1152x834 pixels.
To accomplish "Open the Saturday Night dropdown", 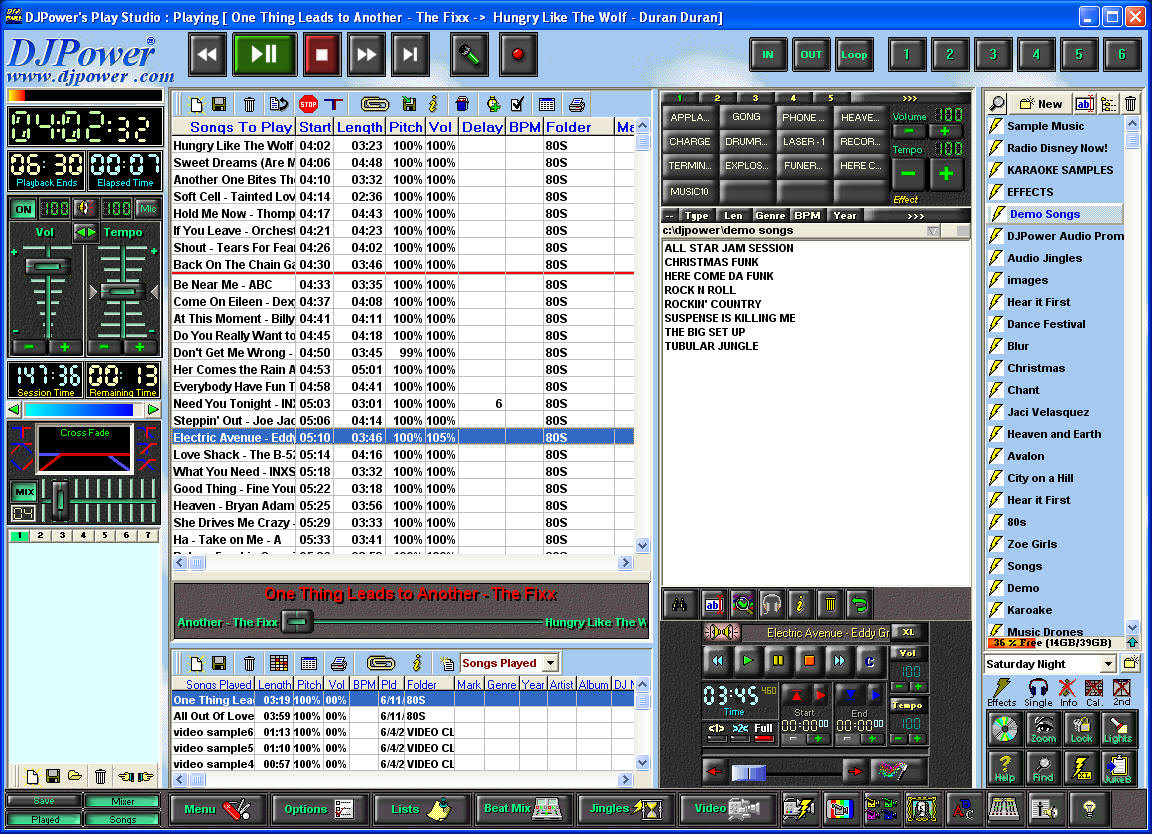I will pos(1109,664).
